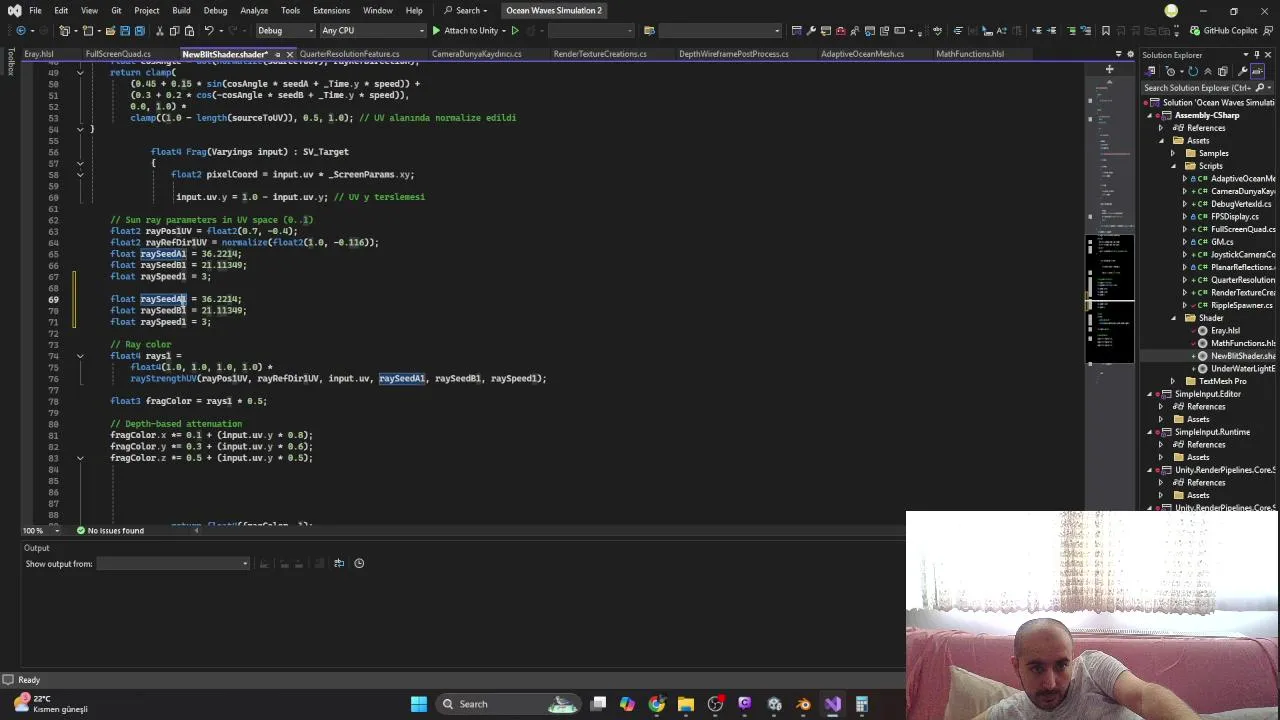Click the clock timestamp icon in Output
The width and height of the screenshot is (1280, 720).
pyautogui.click(x=359, y=563)
